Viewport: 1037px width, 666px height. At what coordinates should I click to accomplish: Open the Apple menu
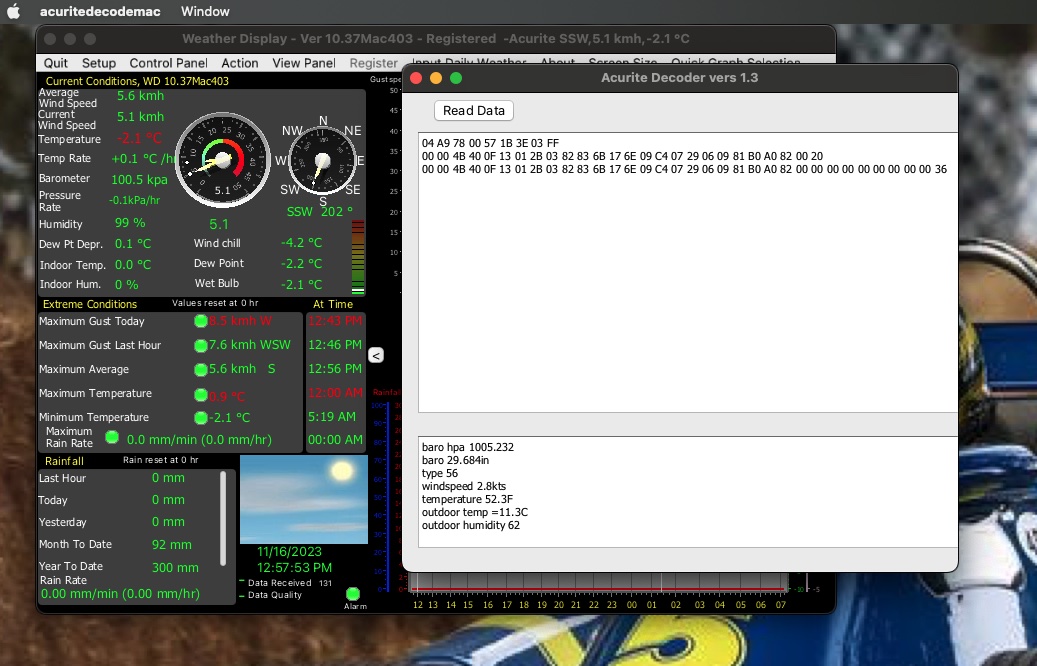(x=13, y=11)
